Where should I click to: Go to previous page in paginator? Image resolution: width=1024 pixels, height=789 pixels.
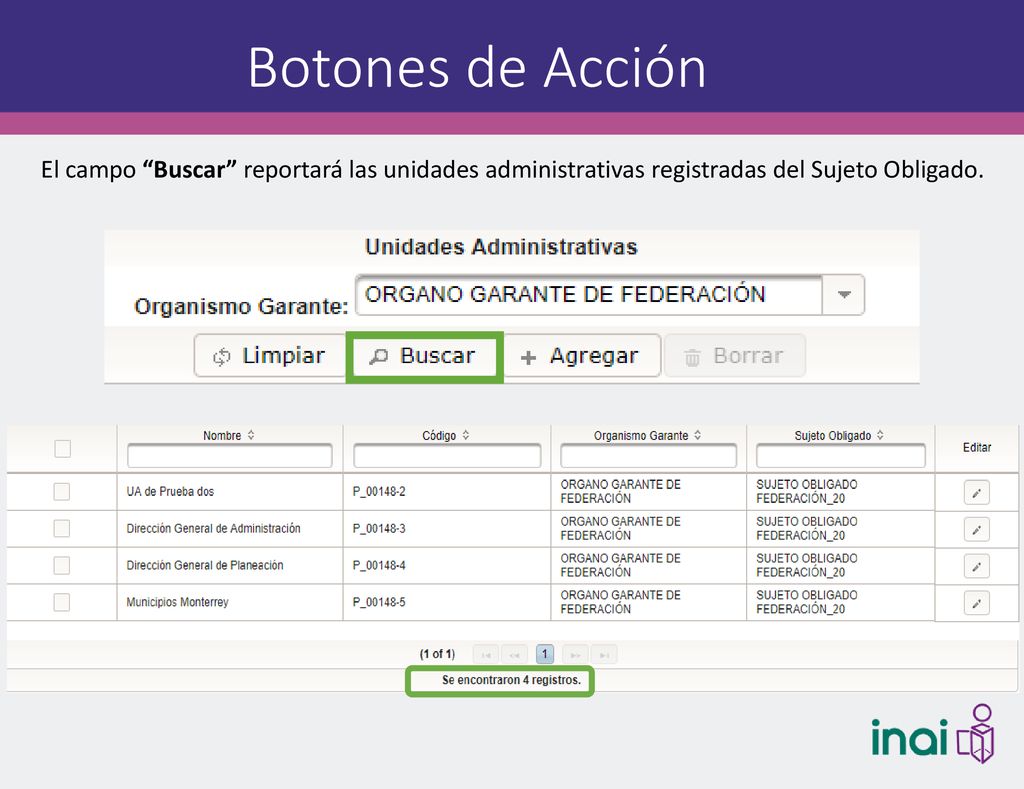[515, 654]
